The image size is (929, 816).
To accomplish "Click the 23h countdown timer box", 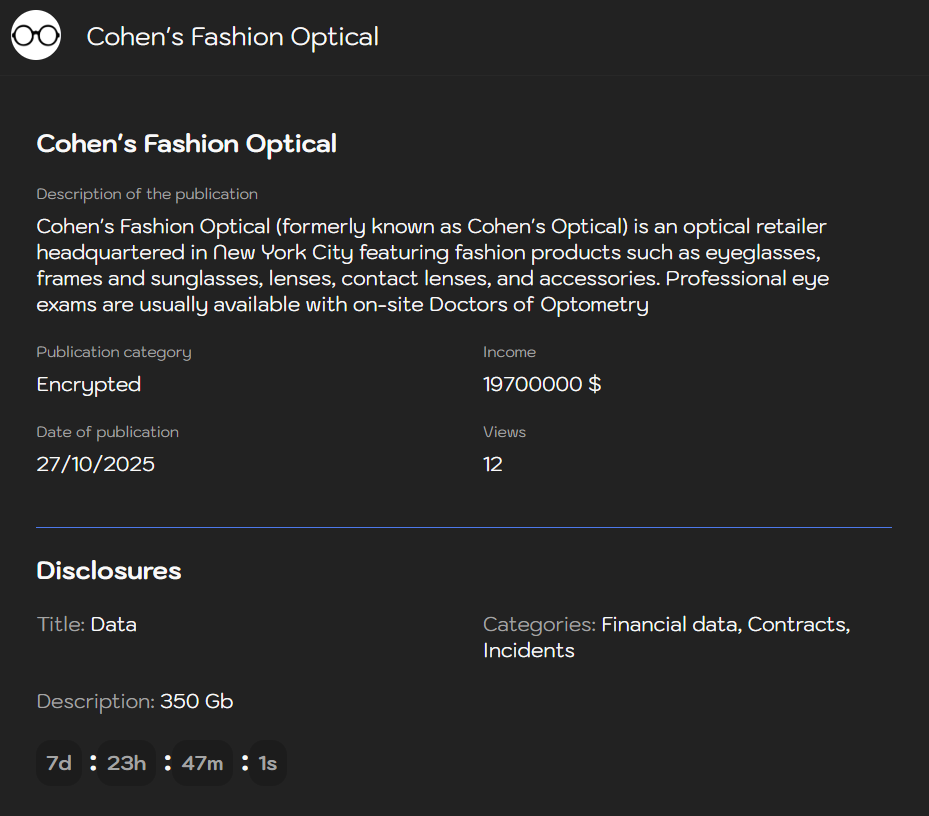I will pos(126,762).
